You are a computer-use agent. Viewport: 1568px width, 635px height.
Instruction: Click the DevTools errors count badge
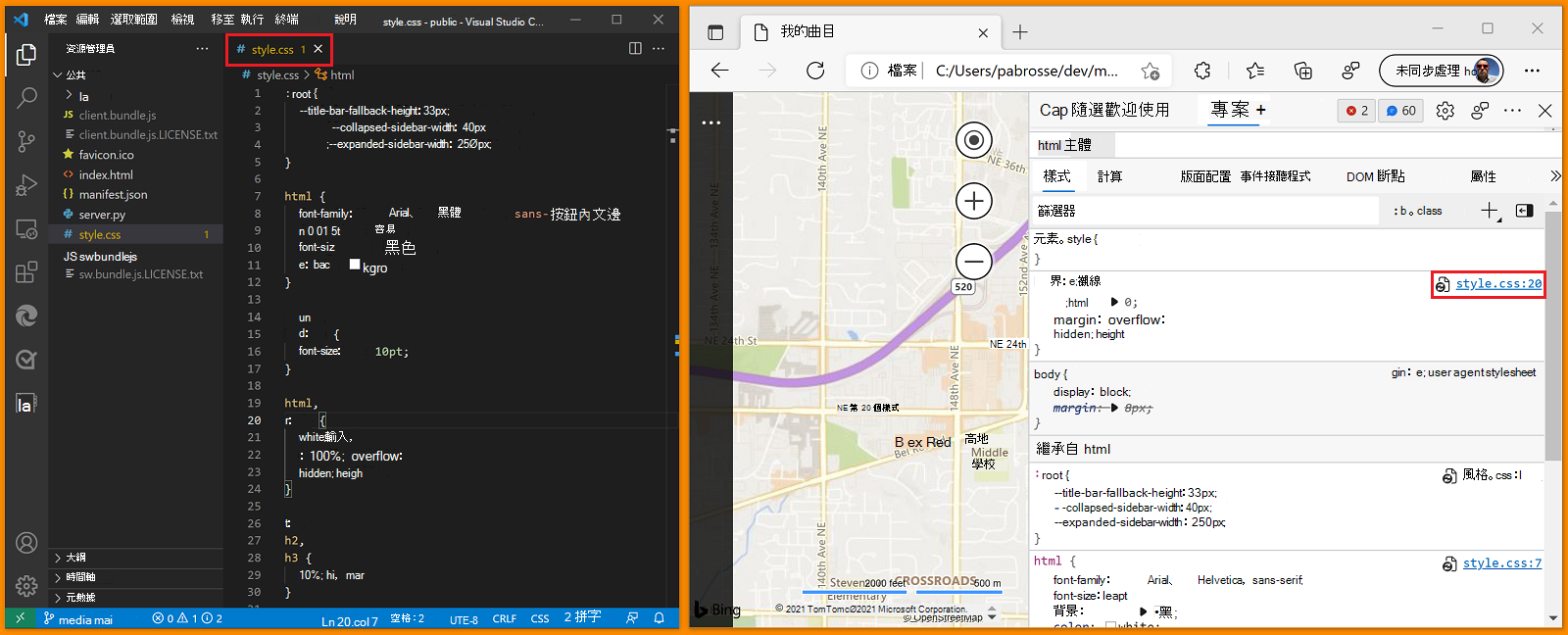tap(1356, 111)
